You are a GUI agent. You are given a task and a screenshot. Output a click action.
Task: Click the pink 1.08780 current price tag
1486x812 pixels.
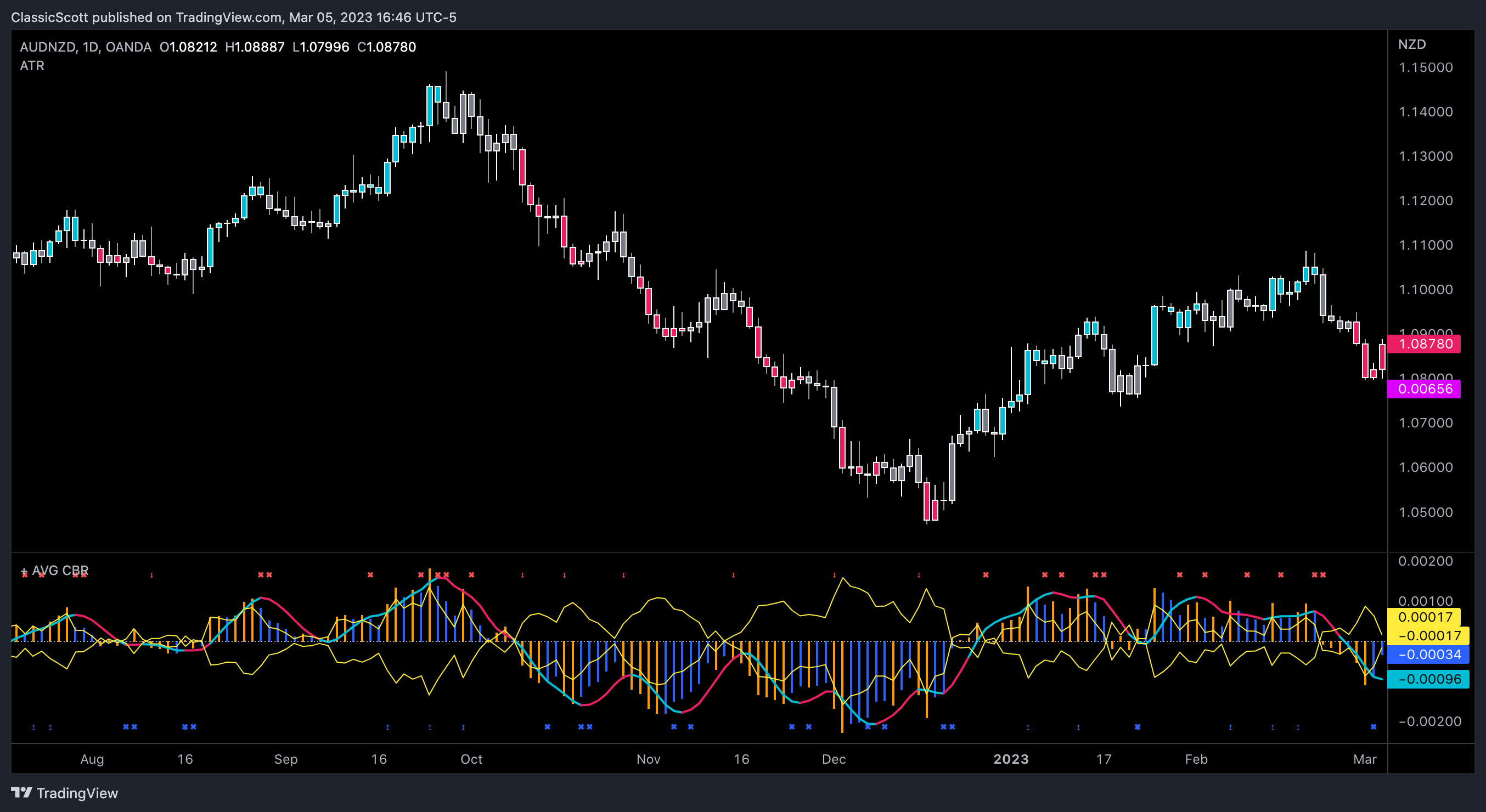1425,343
